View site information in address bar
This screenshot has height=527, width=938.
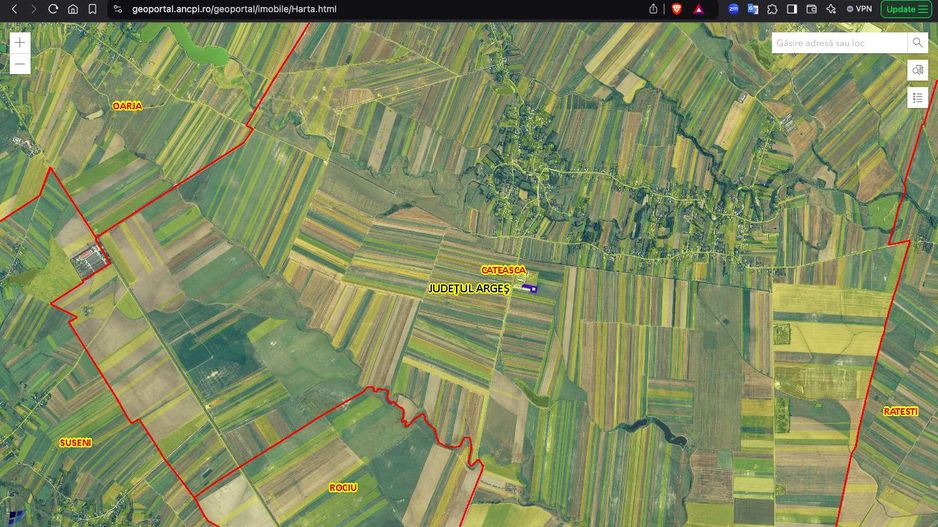click(117, 9)
